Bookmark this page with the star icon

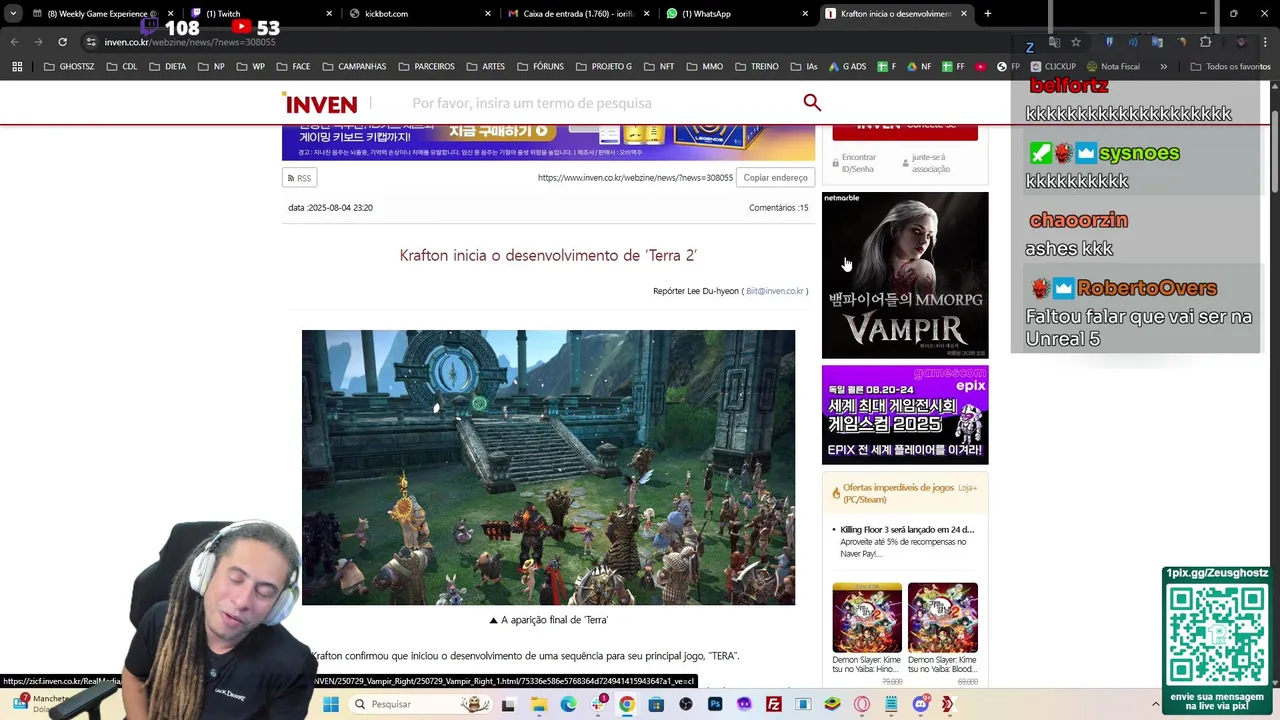pyautogui.click(x=1076, y=42)
